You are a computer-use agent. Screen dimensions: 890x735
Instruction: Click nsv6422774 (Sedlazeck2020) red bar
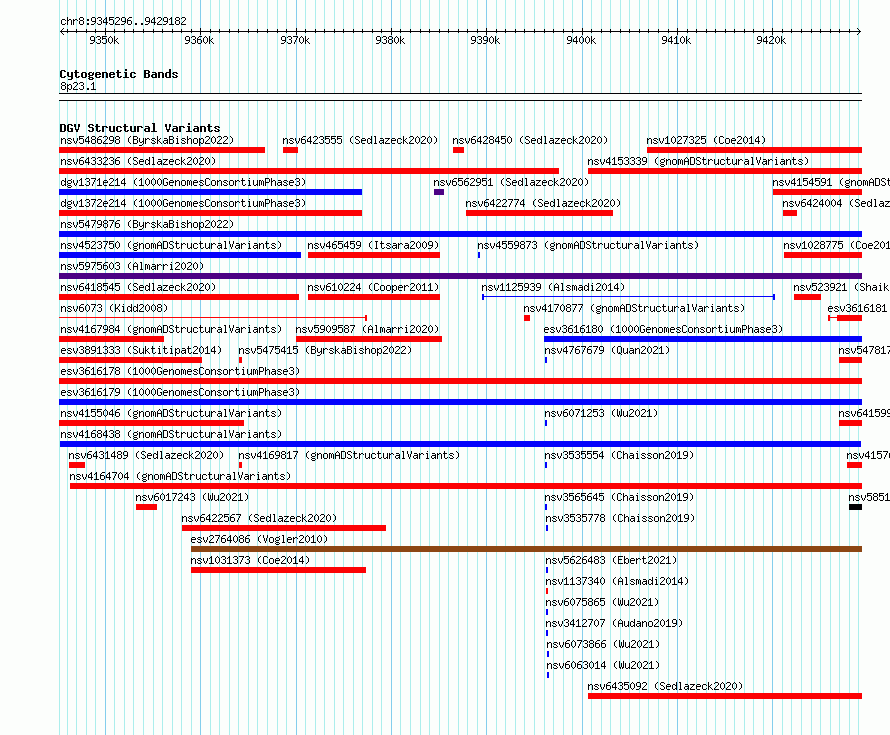539,213
